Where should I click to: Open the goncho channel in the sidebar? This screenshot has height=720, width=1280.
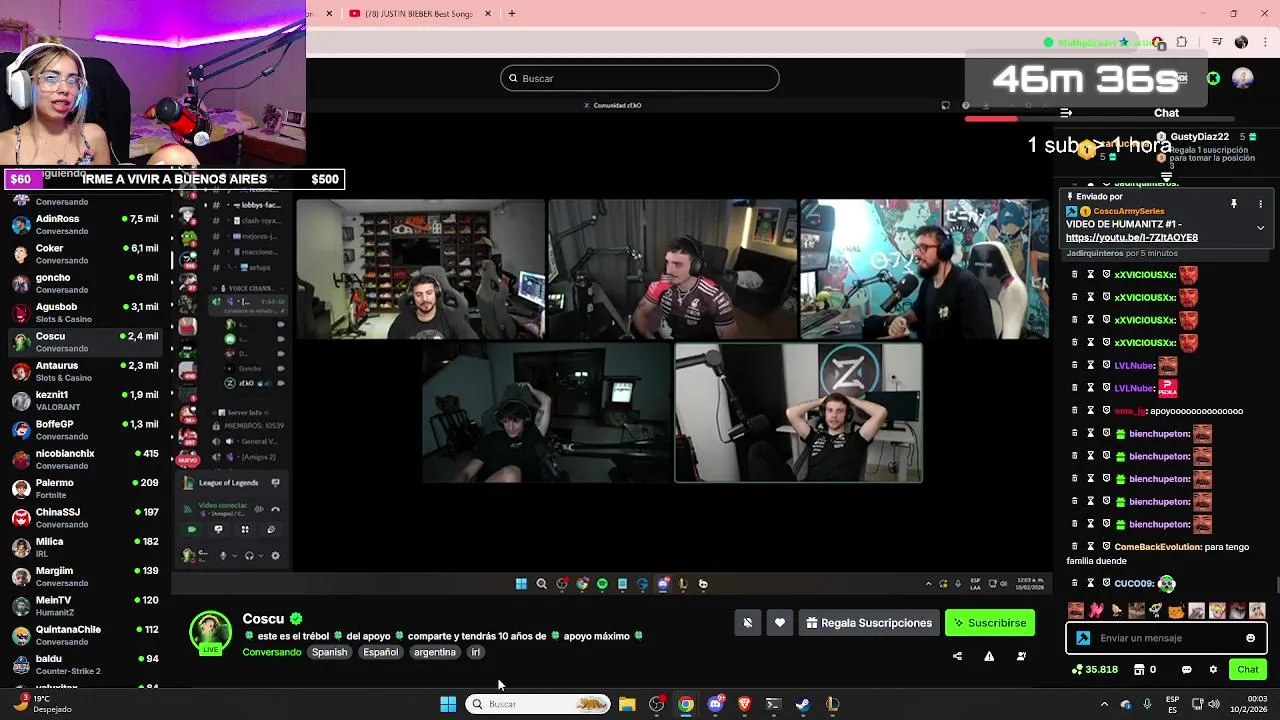pos(86,283)
